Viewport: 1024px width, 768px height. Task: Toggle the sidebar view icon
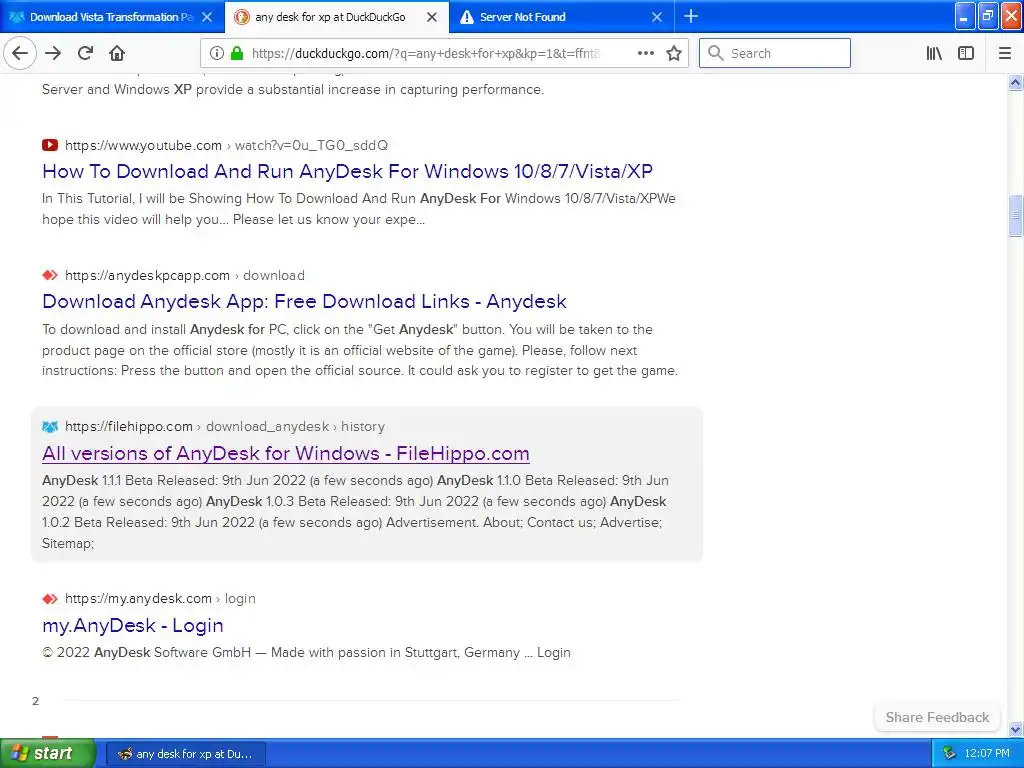[966, 53]
